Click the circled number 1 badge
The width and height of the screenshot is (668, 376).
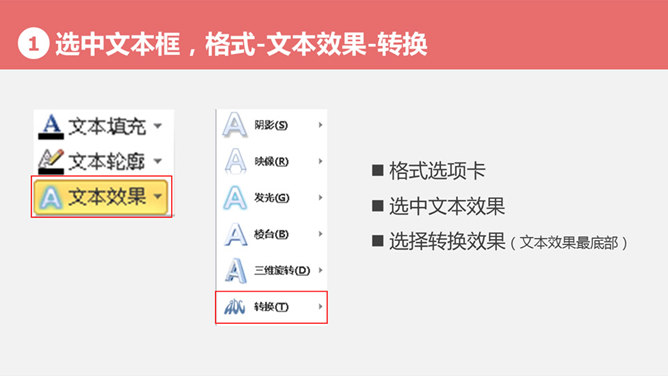pyautogui.click(x=34, y=43)
